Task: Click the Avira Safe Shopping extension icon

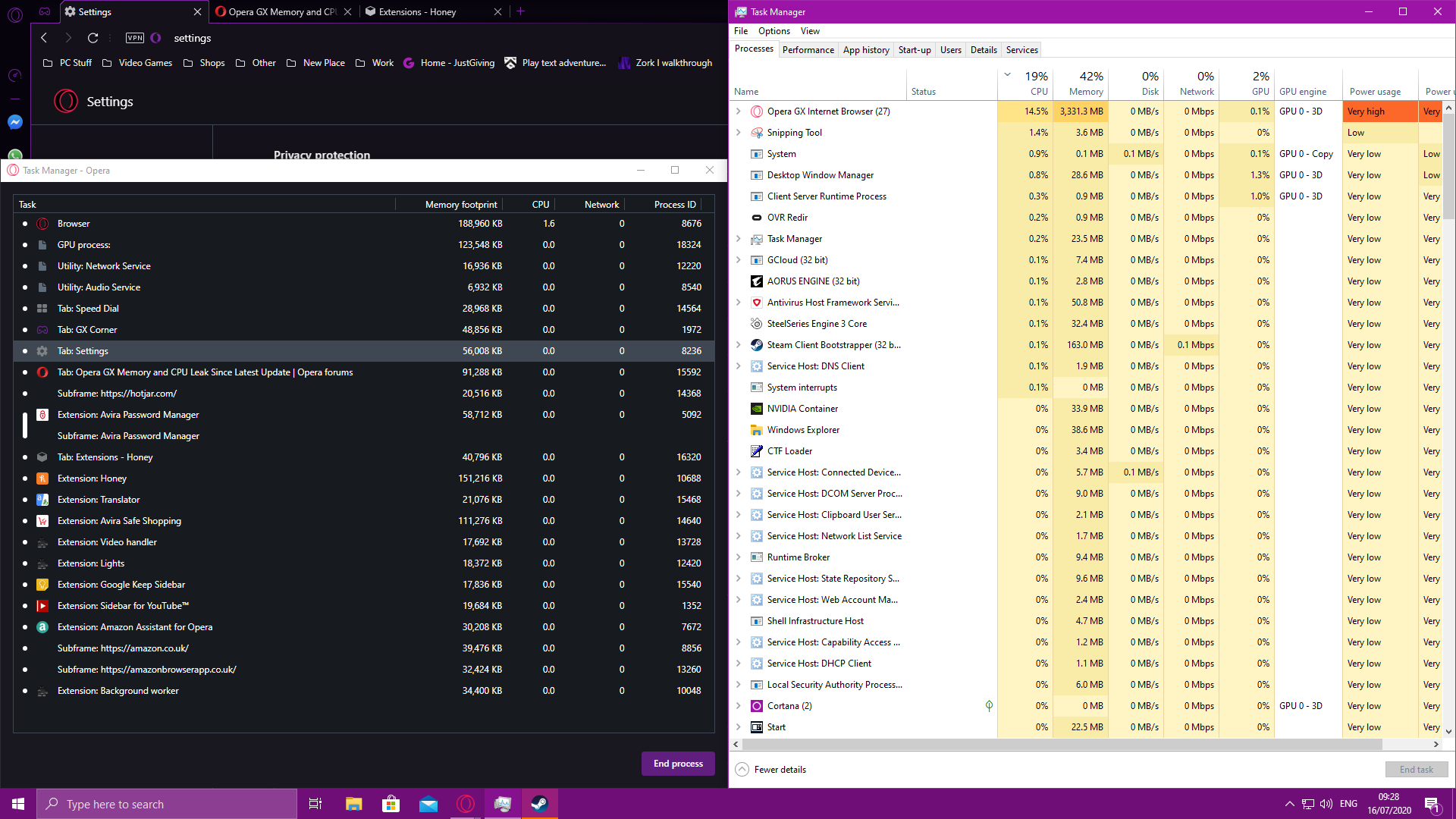Action: (x=43, y=520)
